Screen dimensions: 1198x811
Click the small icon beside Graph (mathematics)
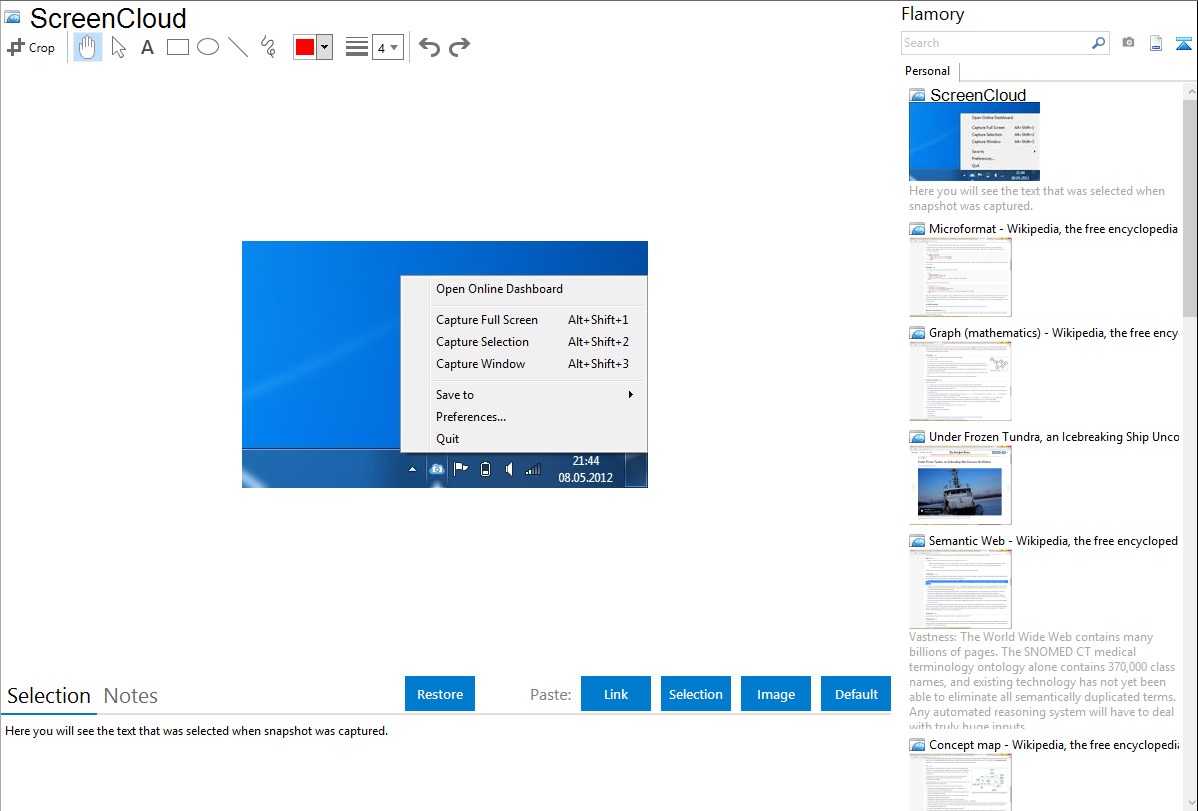917,333
